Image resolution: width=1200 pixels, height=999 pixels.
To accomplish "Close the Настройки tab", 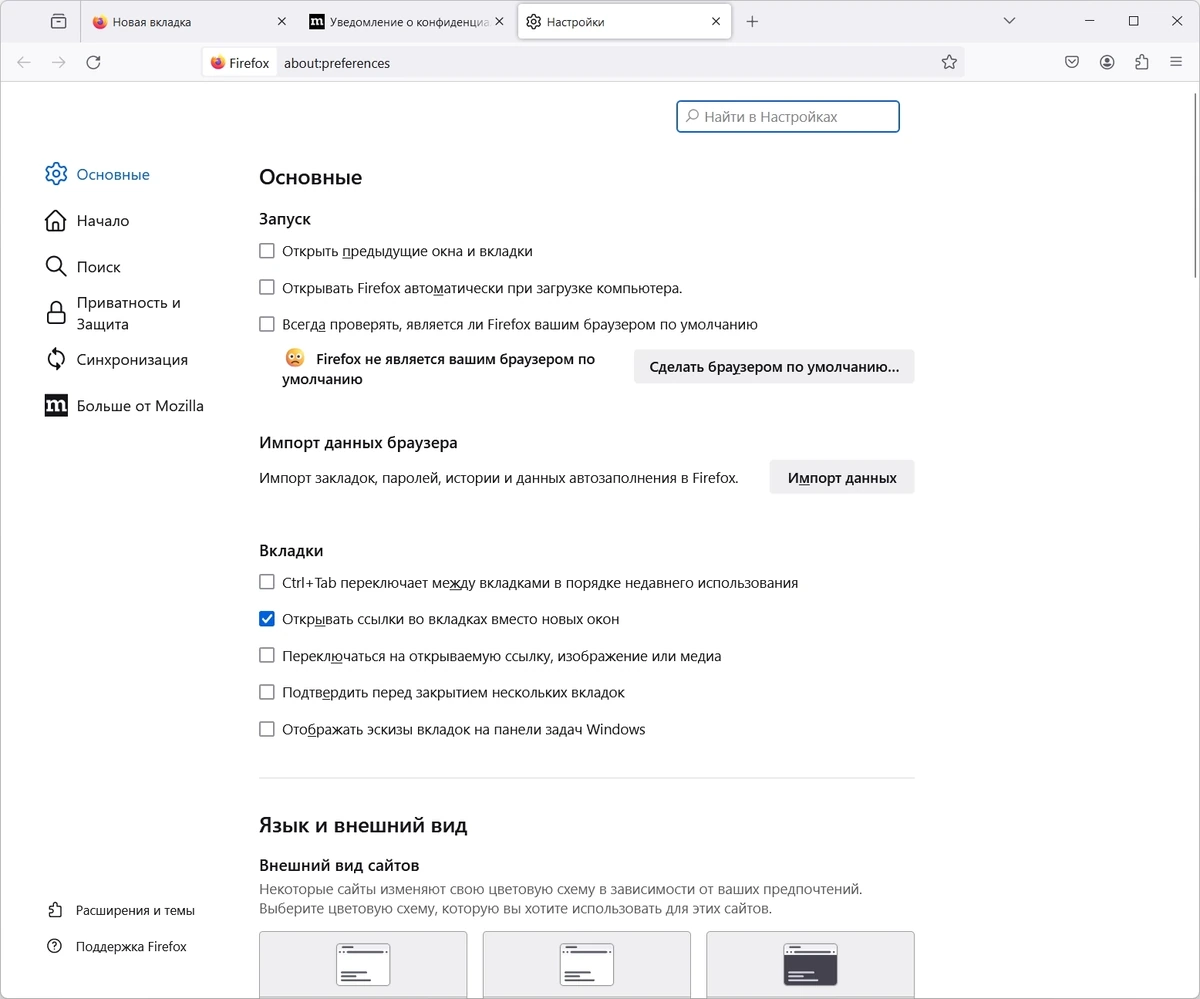I will coord(716,21).
